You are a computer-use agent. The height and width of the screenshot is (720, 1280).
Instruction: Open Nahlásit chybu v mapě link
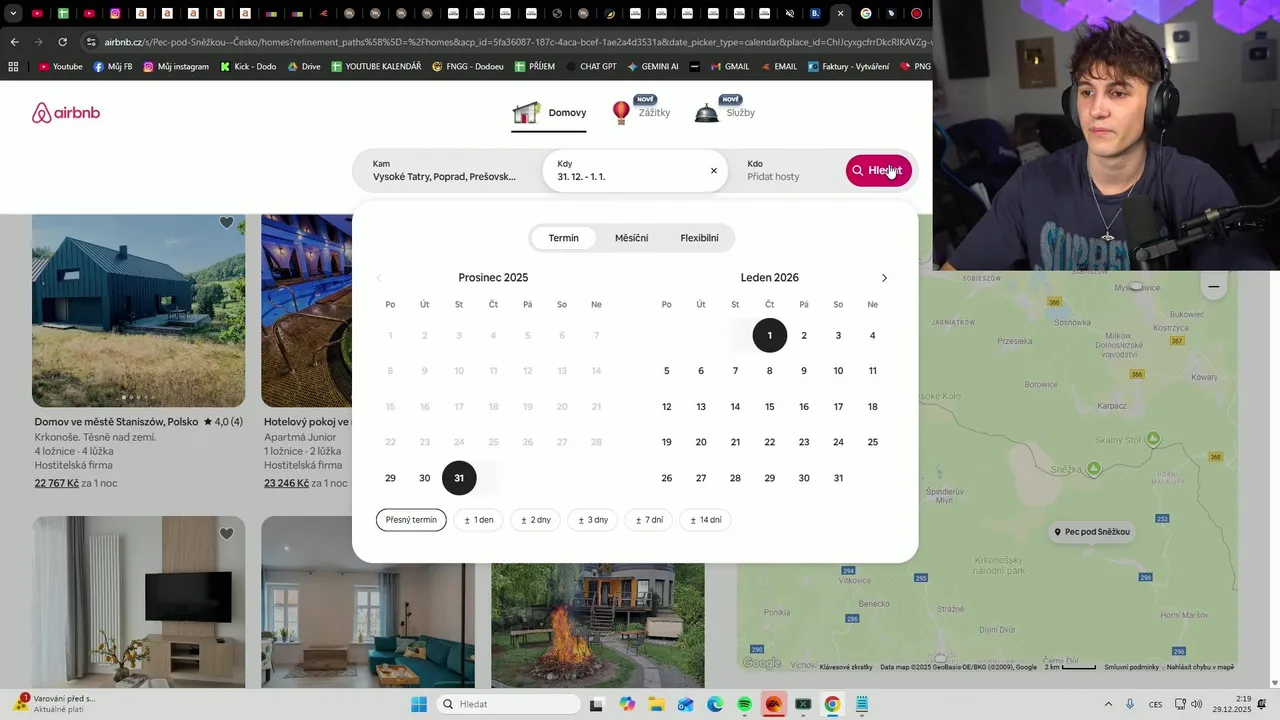(x=1200, y=667)
